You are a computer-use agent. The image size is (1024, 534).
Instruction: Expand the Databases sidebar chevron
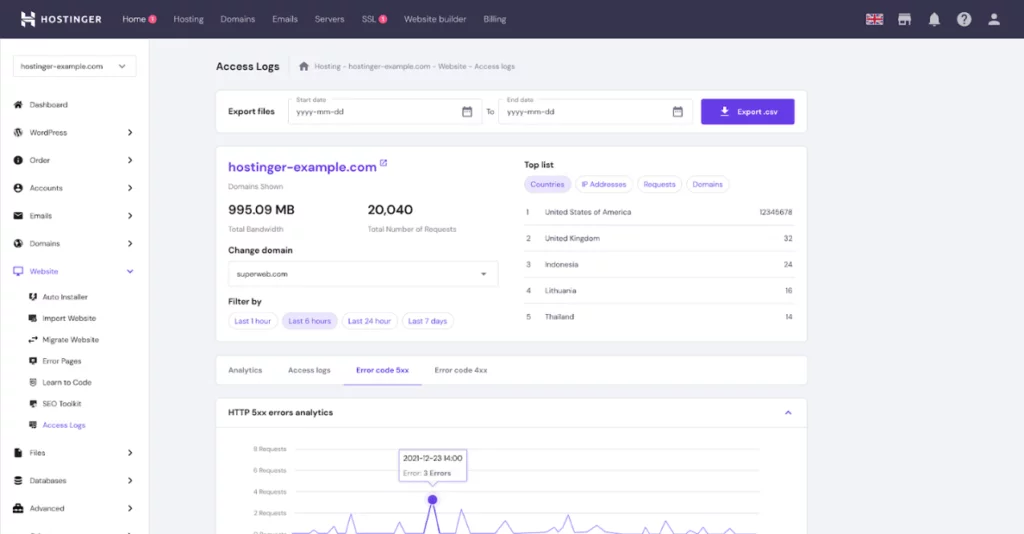(x=130, y=480)
